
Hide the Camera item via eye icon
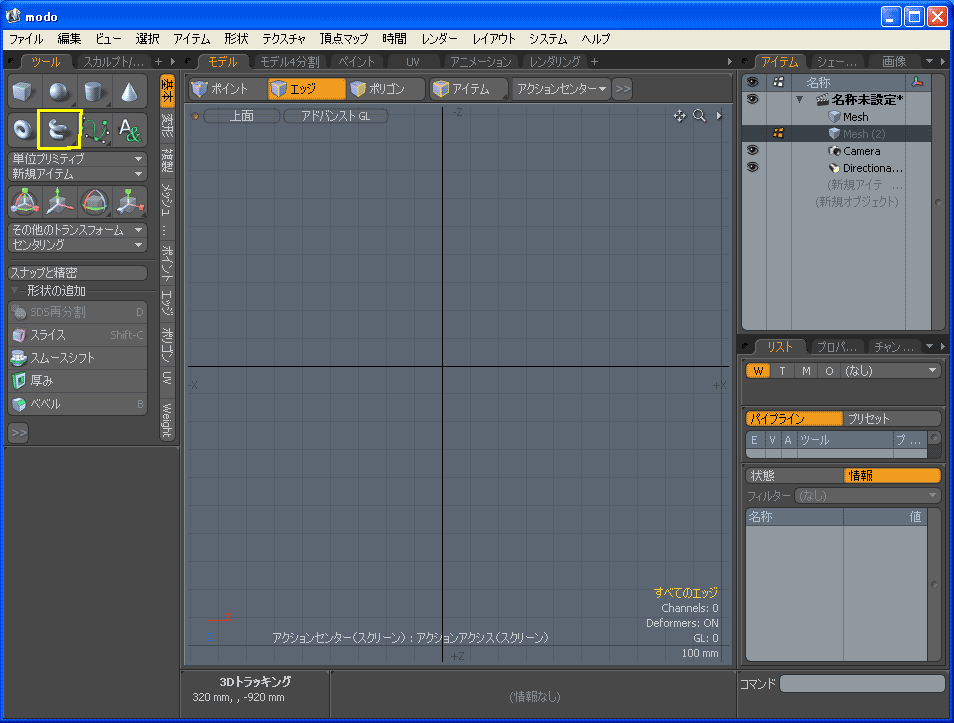[x=751, y=151]
